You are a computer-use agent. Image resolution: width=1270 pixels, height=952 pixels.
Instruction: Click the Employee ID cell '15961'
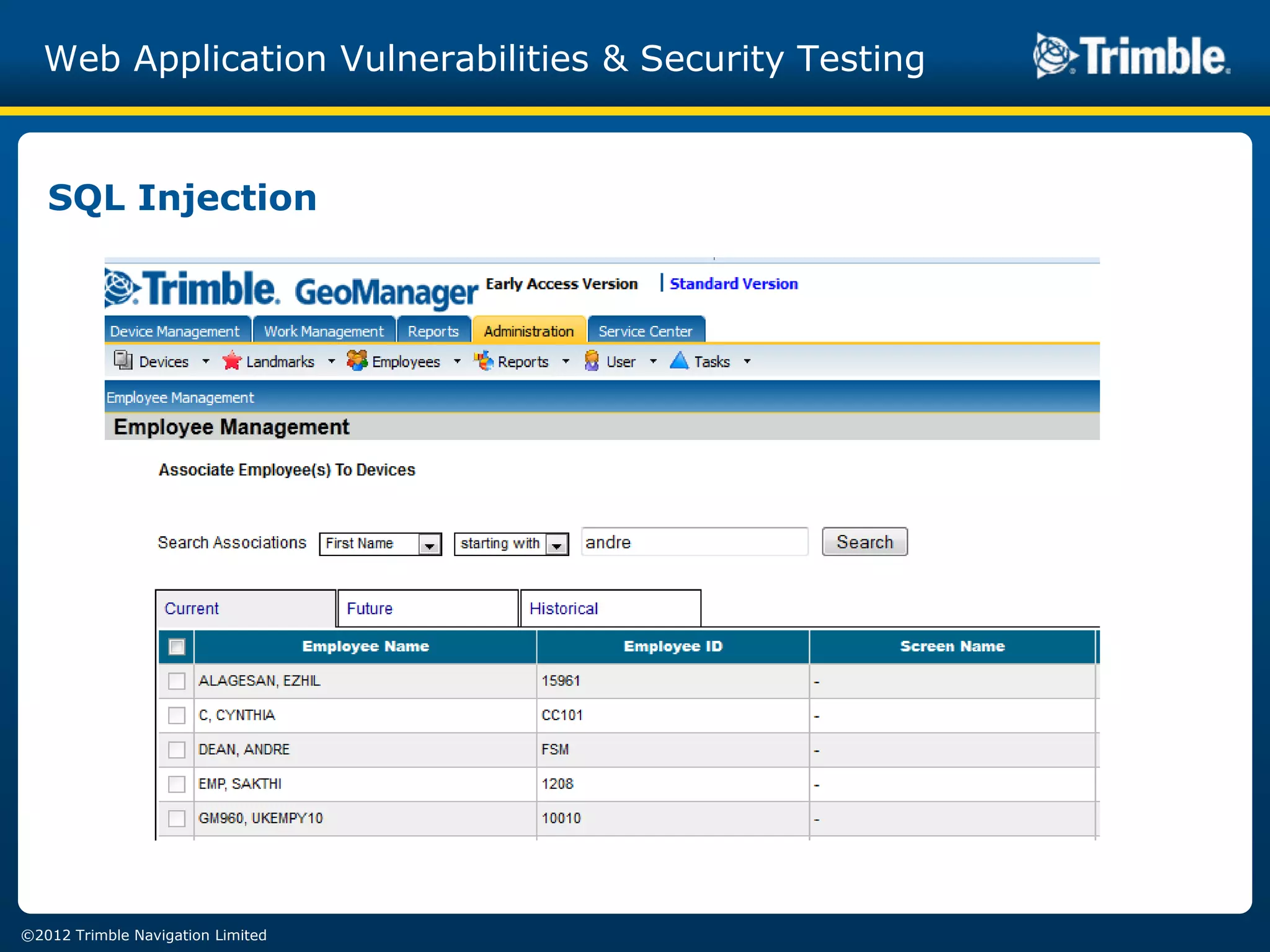tap(561, 681)
